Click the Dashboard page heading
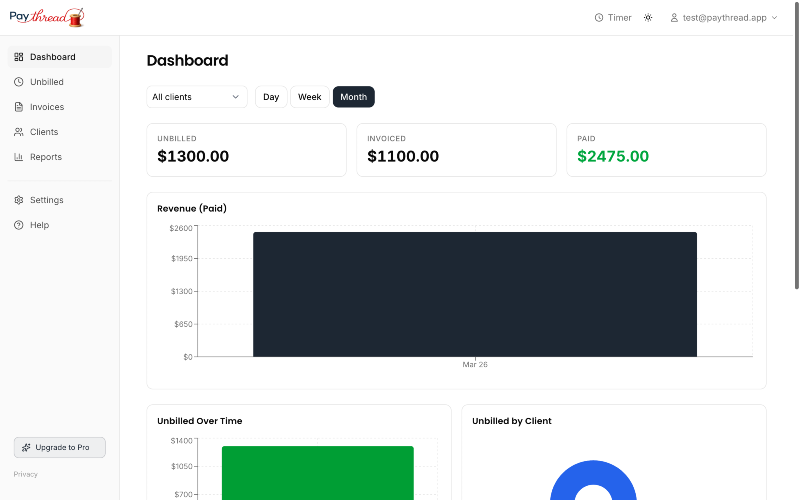800x500 pixels. coord(187,60)
